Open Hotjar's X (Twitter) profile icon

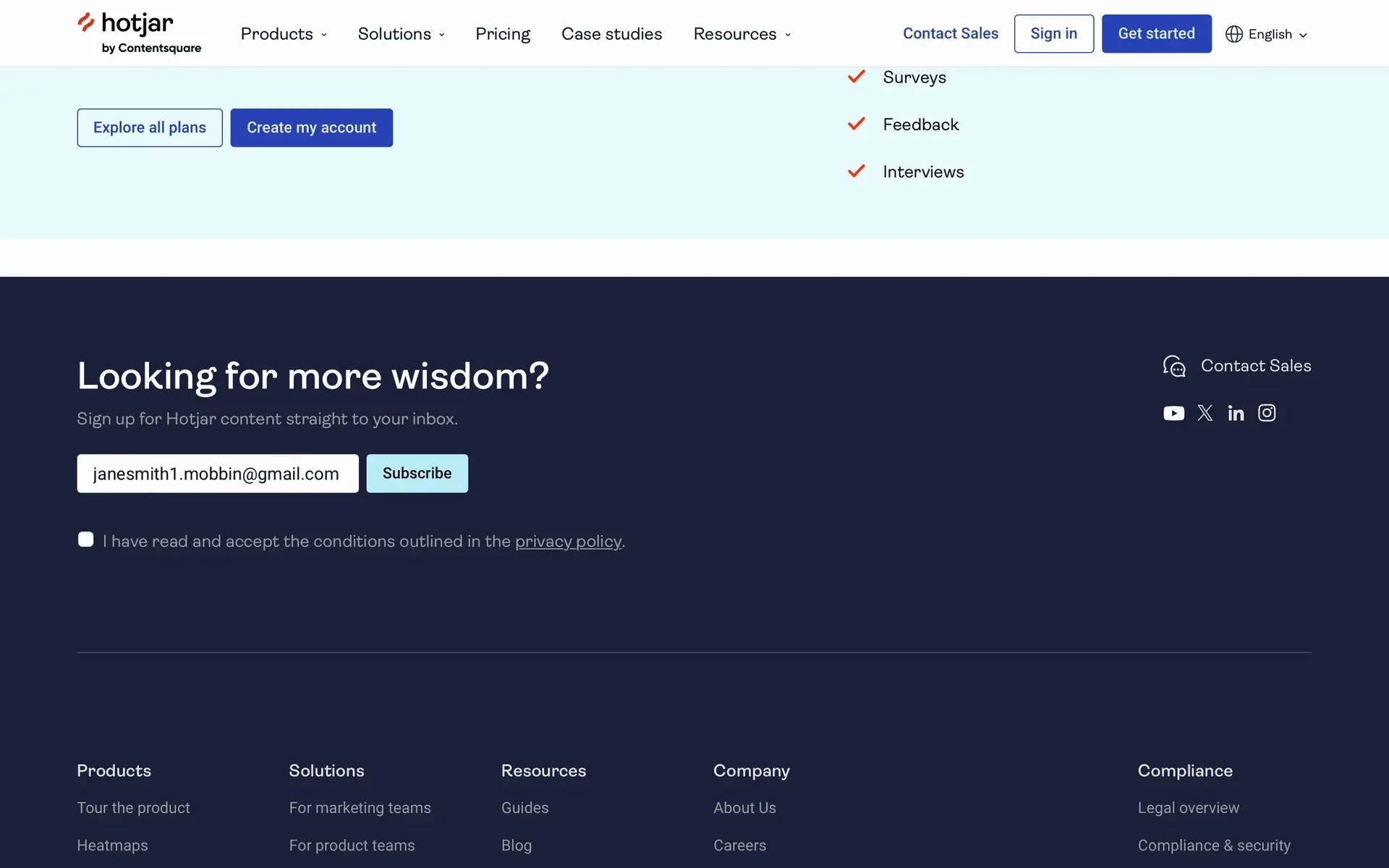[x=1205, y=413]
